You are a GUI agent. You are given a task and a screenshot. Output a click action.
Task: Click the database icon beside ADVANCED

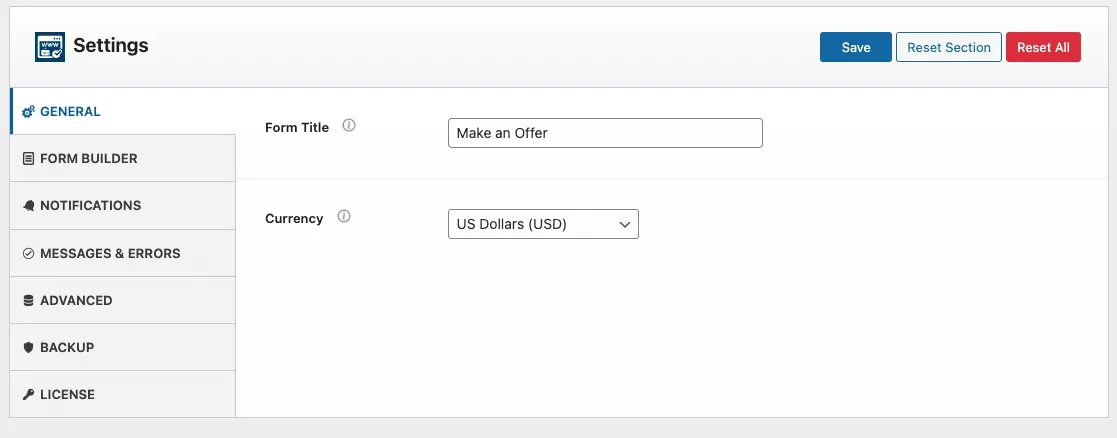(x=28, y=301)
